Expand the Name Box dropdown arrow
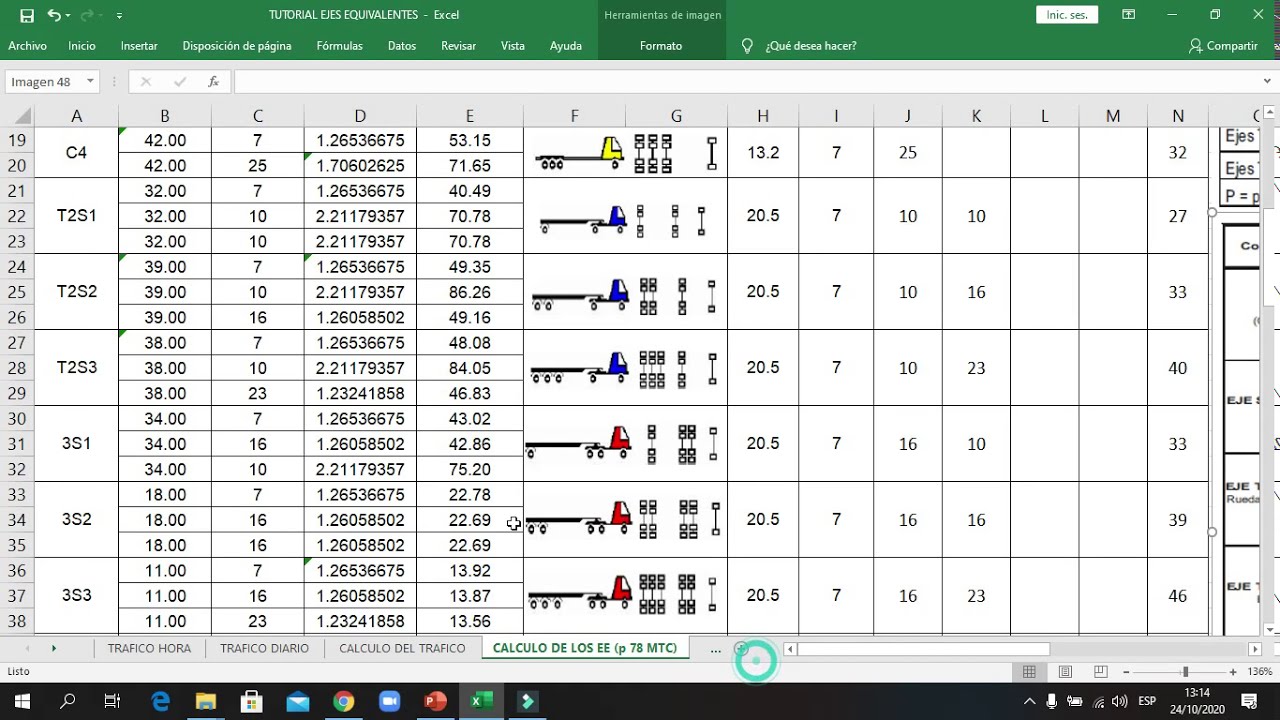 [90, 82]
